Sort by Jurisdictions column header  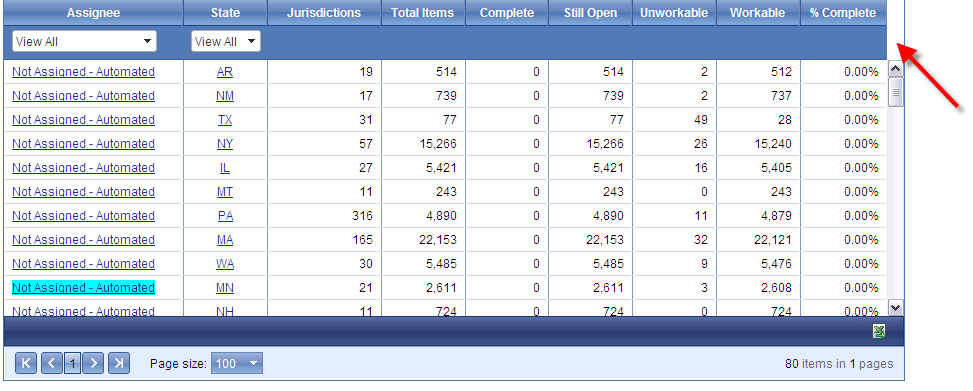coord(324,12)
